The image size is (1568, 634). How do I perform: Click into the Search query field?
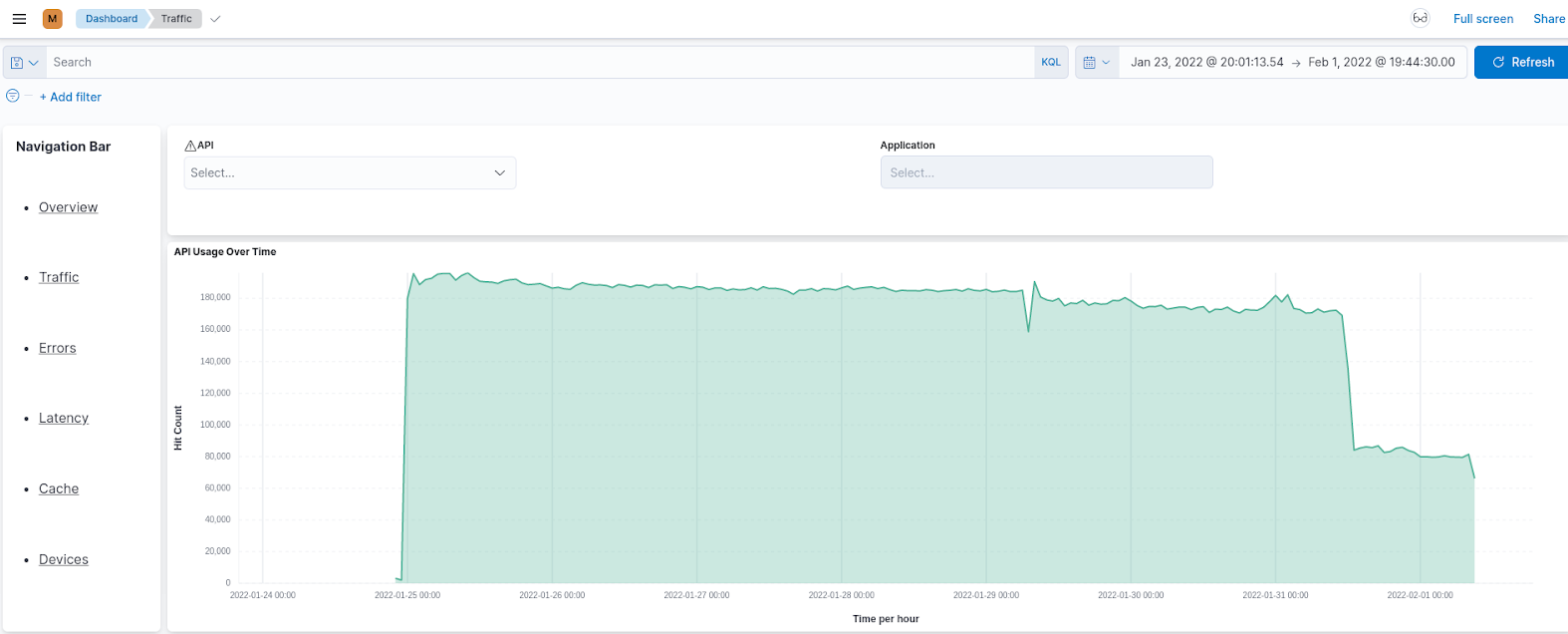click(538, 62)
